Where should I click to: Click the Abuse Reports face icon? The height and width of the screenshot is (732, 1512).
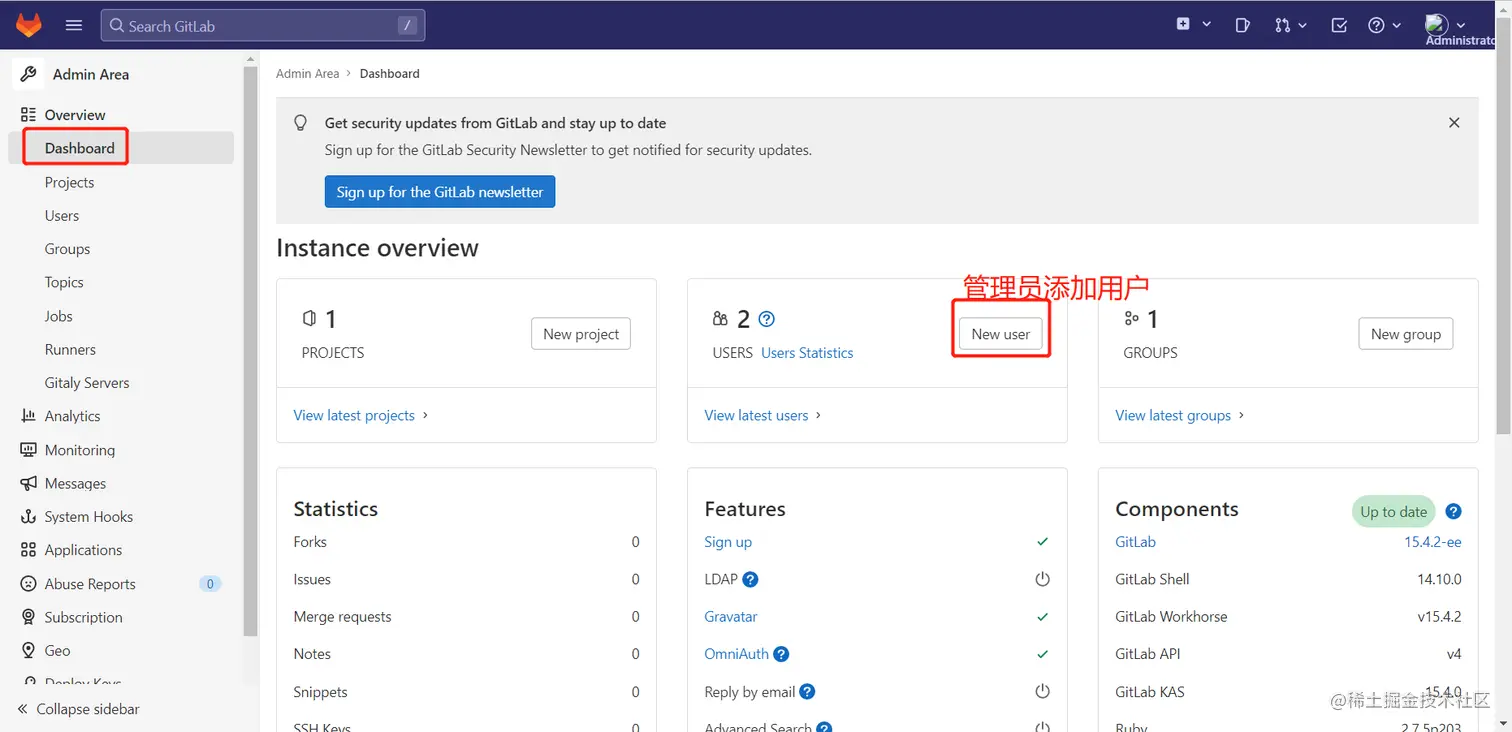click(28, 584)
